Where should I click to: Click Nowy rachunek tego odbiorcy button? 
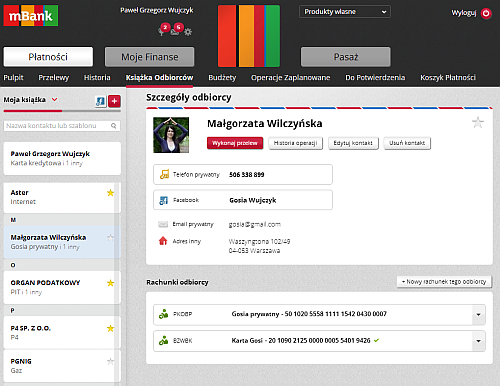pos(444,282)
